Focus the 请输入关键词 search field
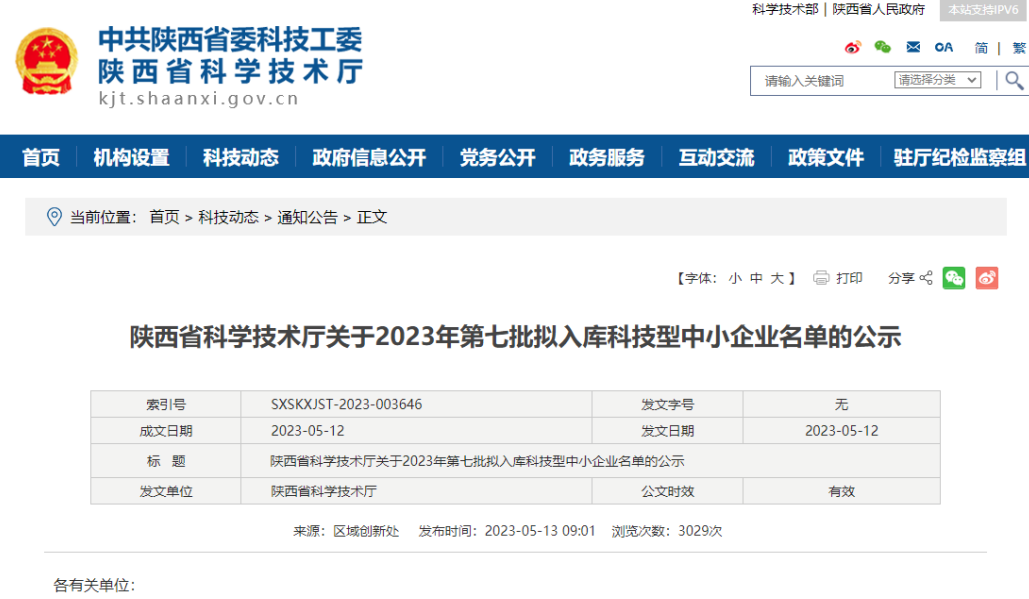Viewport: 1029px width, 599px height. 820,81
